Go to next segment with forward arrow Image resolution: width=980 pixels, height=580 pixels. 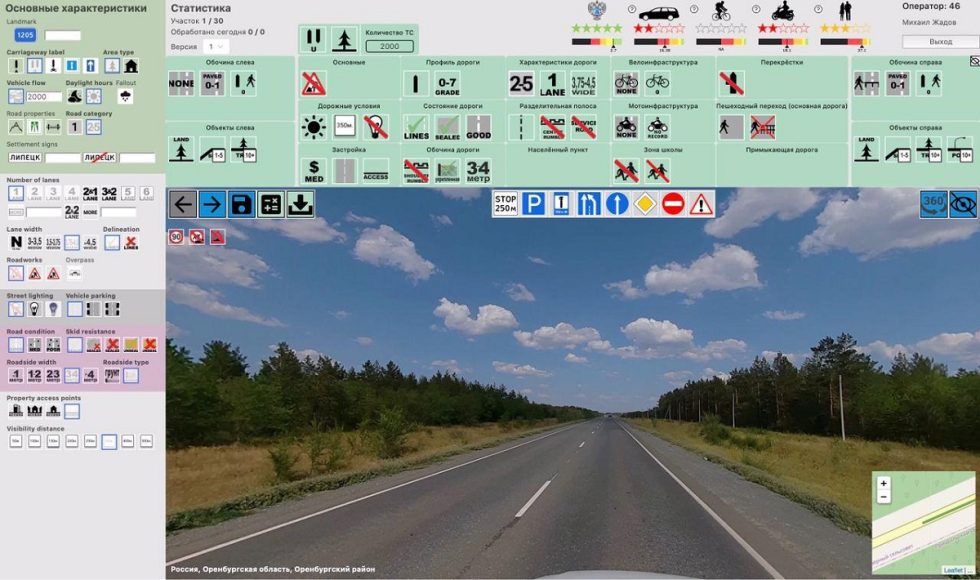click(x=212, y=204)
